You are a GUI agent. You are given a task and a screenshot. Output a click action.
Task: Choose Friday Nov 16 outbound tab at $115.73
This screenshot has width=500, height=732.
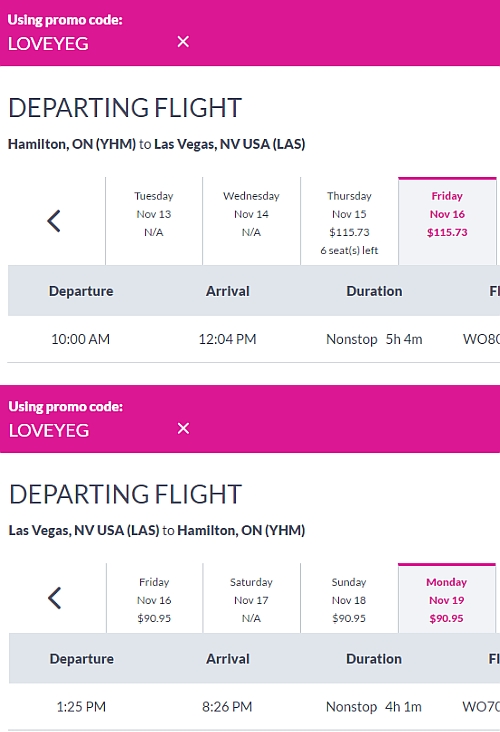pyautogui.click(x=447, y=221)
